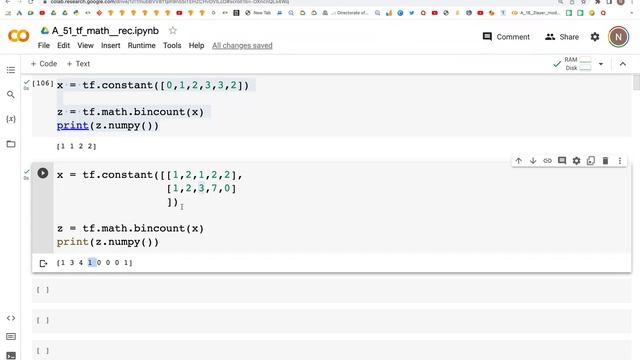
Task: Clear the cell output icon
Action: (x=43, y=263)
